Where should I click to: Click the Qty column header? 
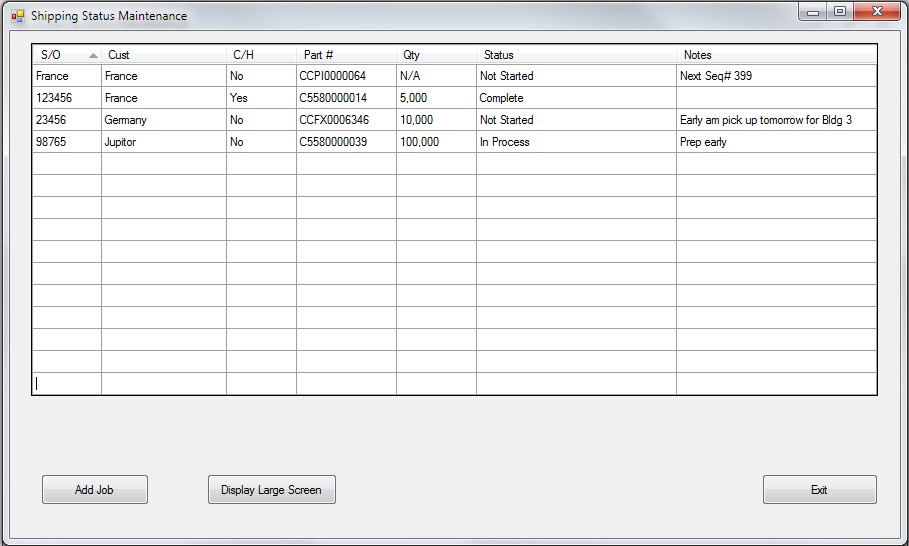pyautogui.click(x=437, y=54)
